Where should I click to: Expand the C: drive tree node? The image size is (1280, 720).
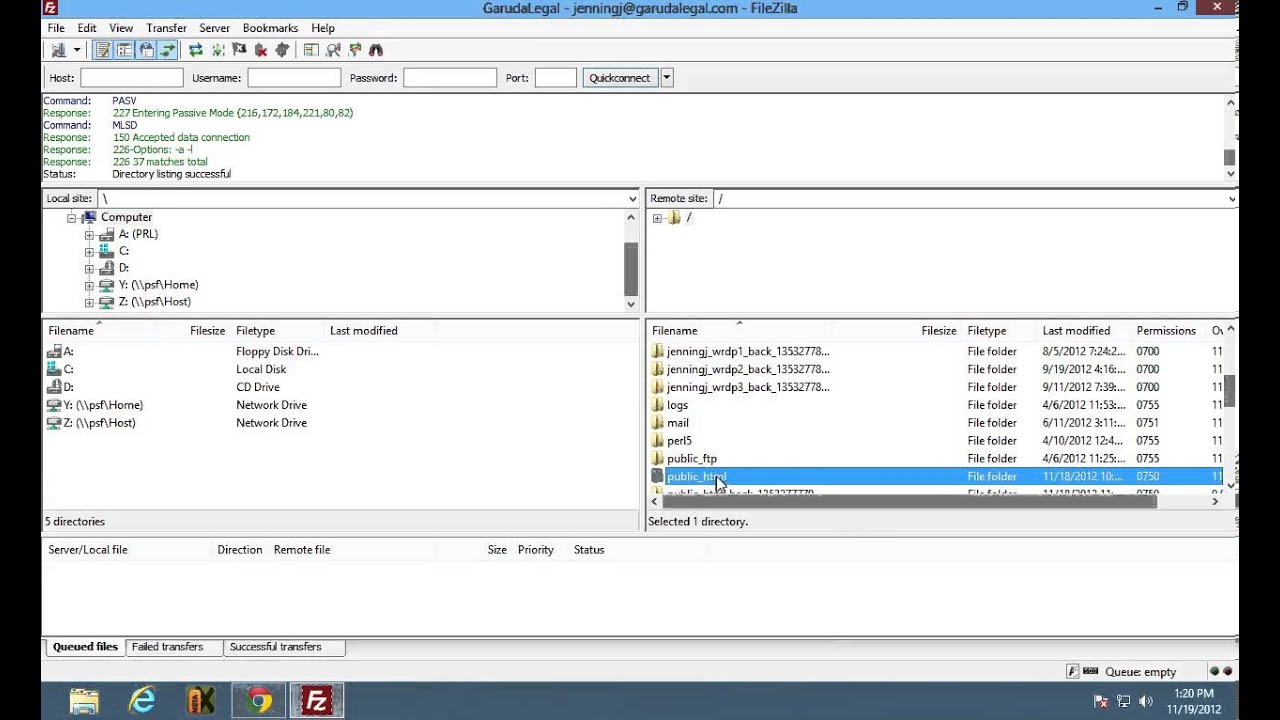89,252
